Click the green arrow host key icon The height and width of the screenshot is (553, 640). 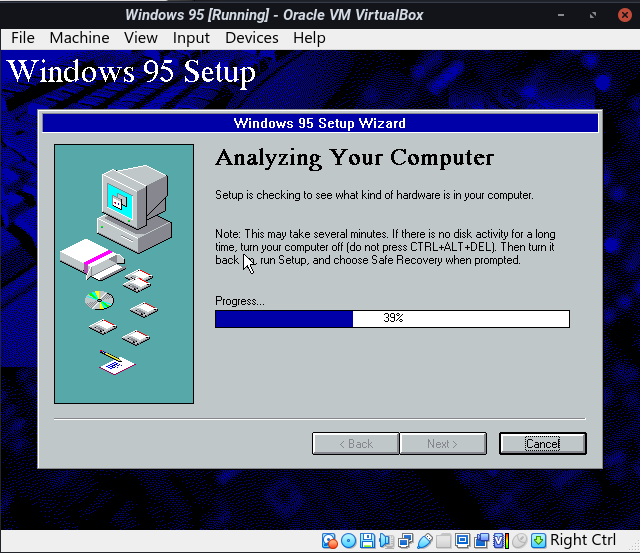[539, 541]
